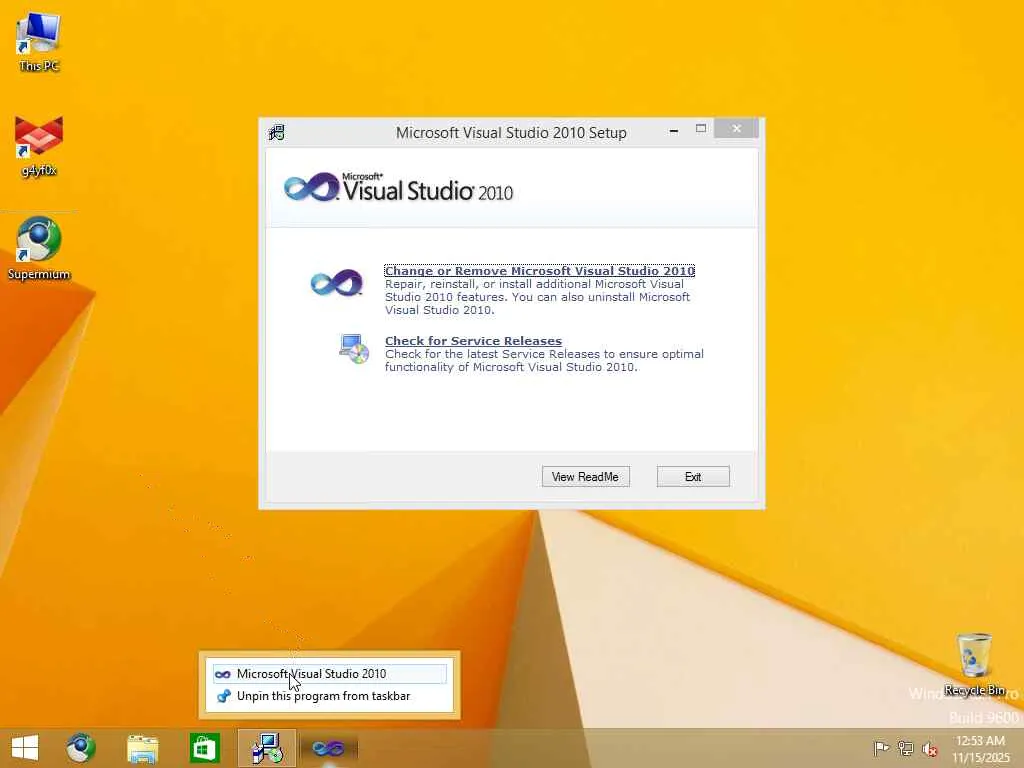Launch Supermium from the taskbar
1024x768 pixels.
(x=80, y=748)
